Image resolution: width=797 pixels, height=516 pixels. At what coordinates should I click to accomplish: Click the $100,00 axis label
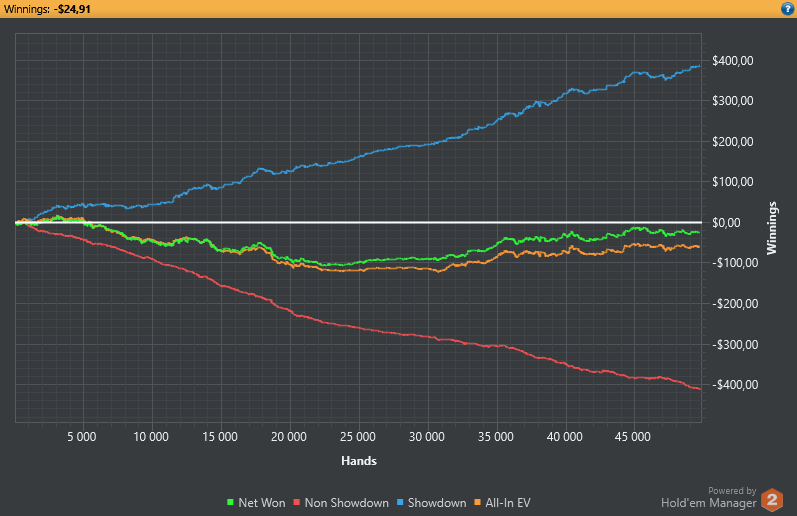pyautogui.click(x=732, y=182)
